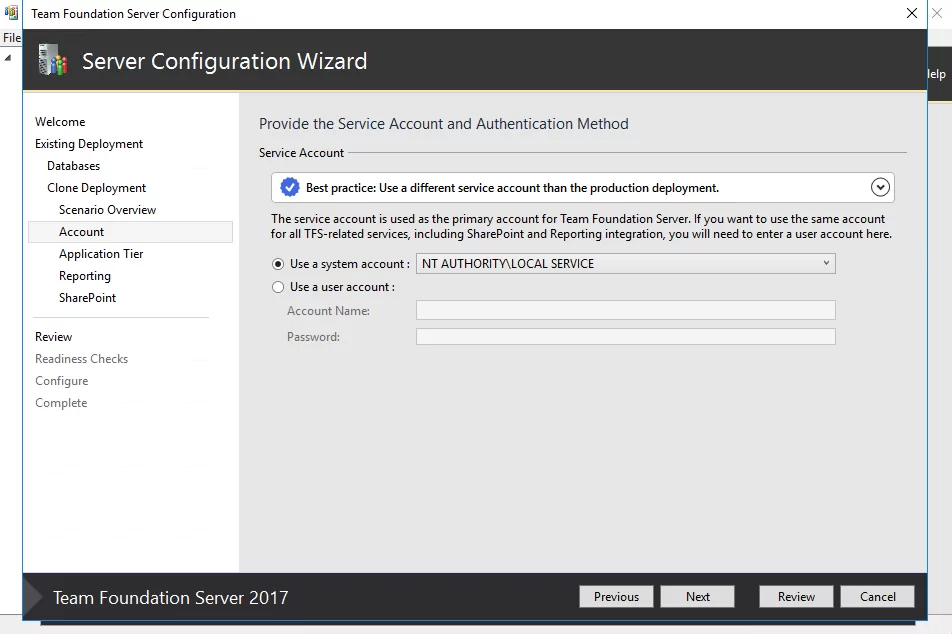The image size is (952, 634).
Task: Click the Cancel button
Action: coord(877,597)
